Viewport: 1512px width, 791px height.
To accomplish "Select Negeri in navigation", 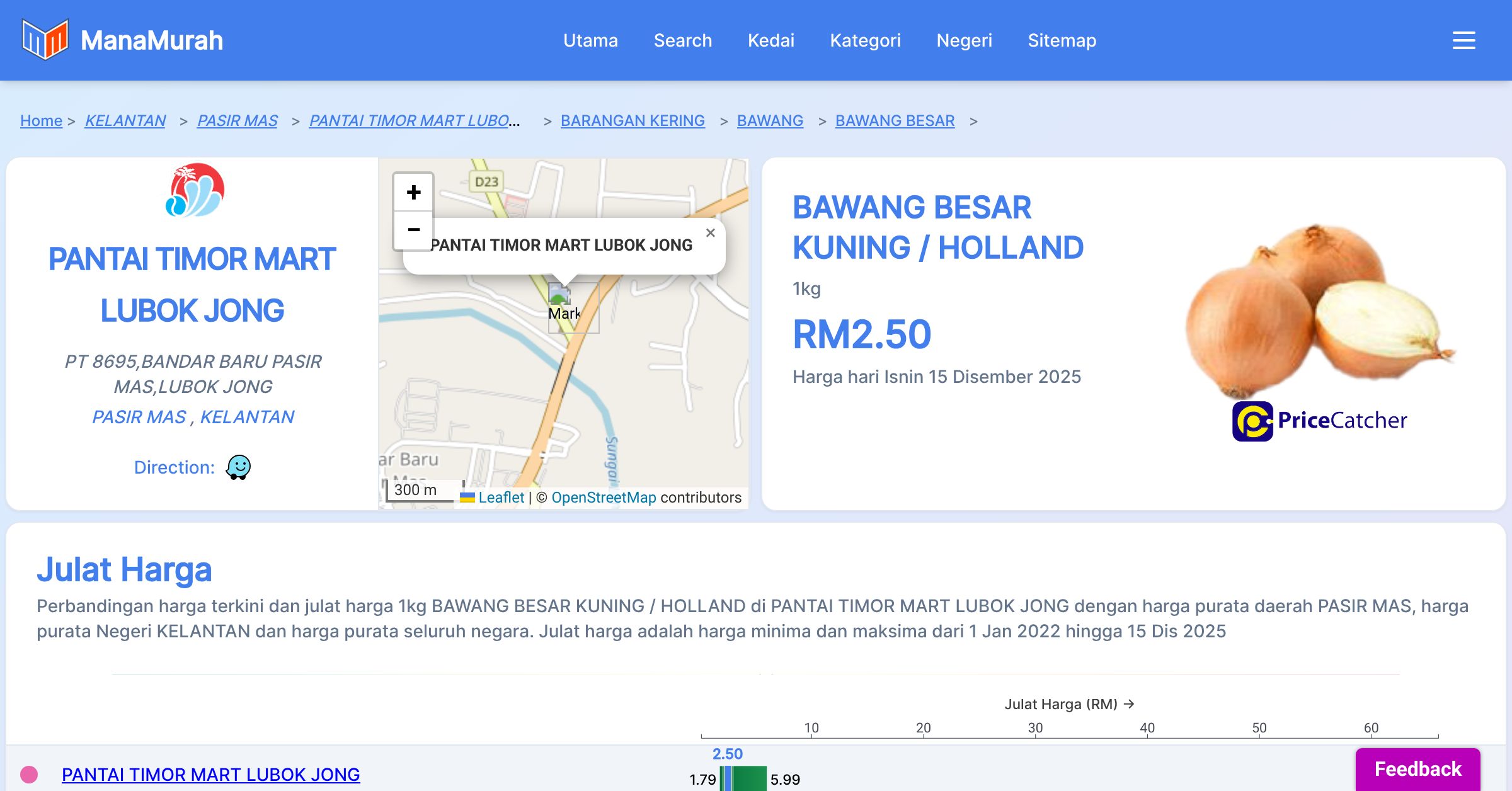I will (x=964, y=40).
